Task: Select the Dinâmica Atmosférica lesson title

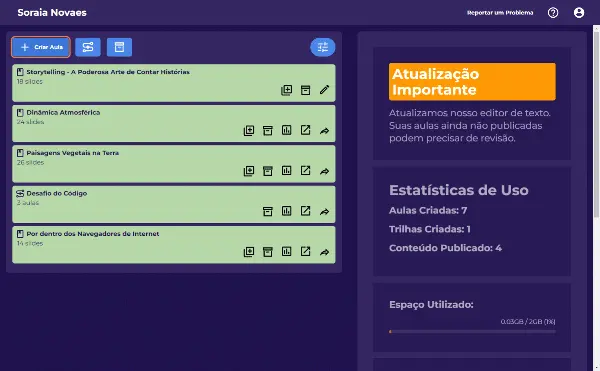Action: [63, 112]
